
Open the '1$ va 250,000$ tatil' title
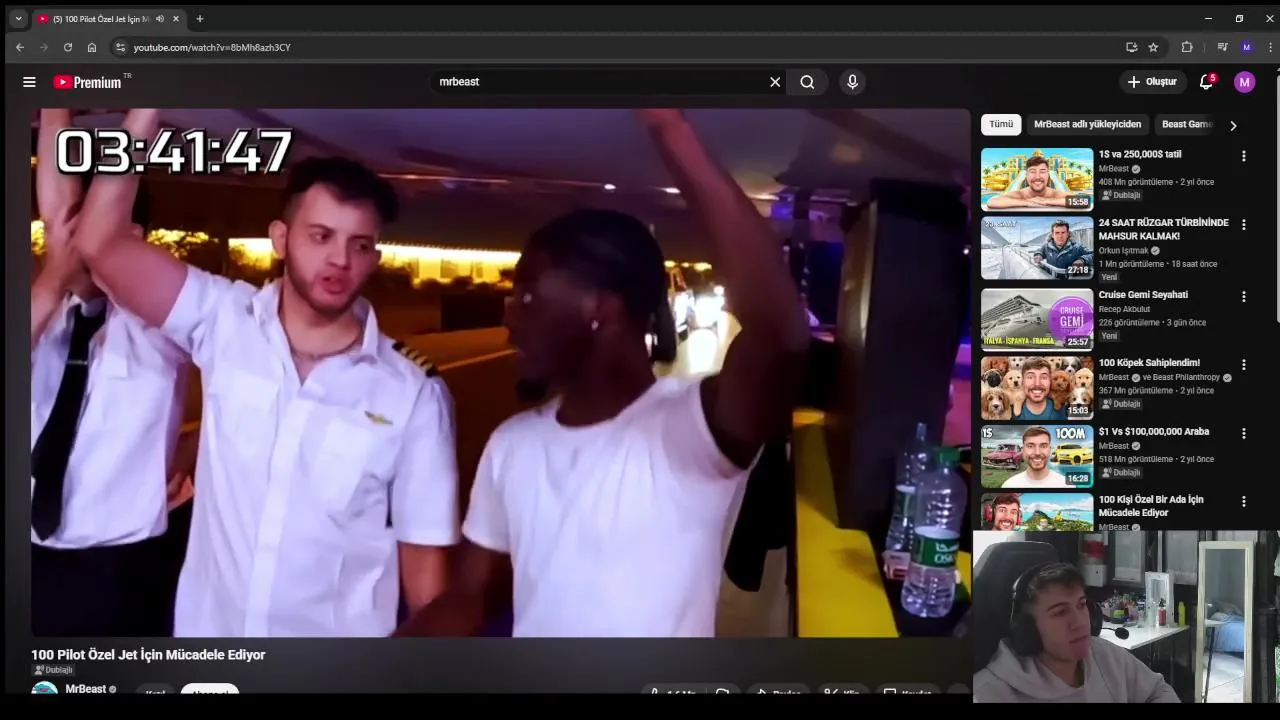(1140, 154)
